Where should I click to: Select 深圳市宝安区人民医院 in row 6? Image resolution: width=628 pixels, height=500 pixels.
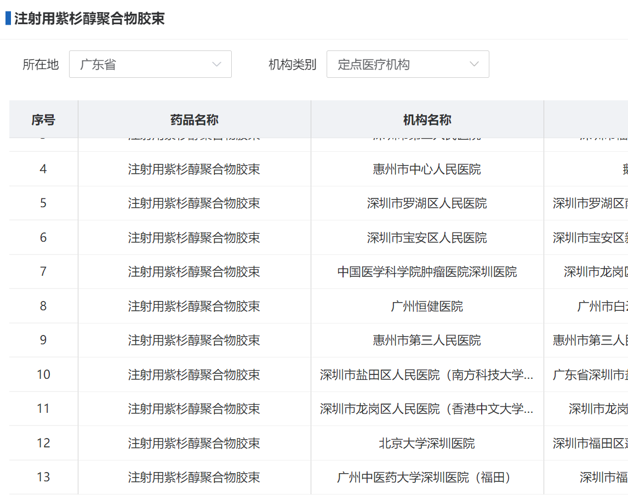[427, 238]
